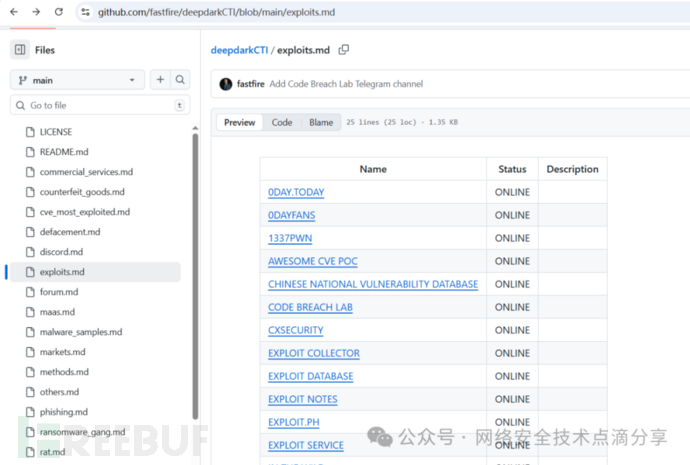Open cve_most_exploited.md file
Image resolution: width=690 pixels, height=465 pixels.
pyautogui.click(x=85, y=212)
